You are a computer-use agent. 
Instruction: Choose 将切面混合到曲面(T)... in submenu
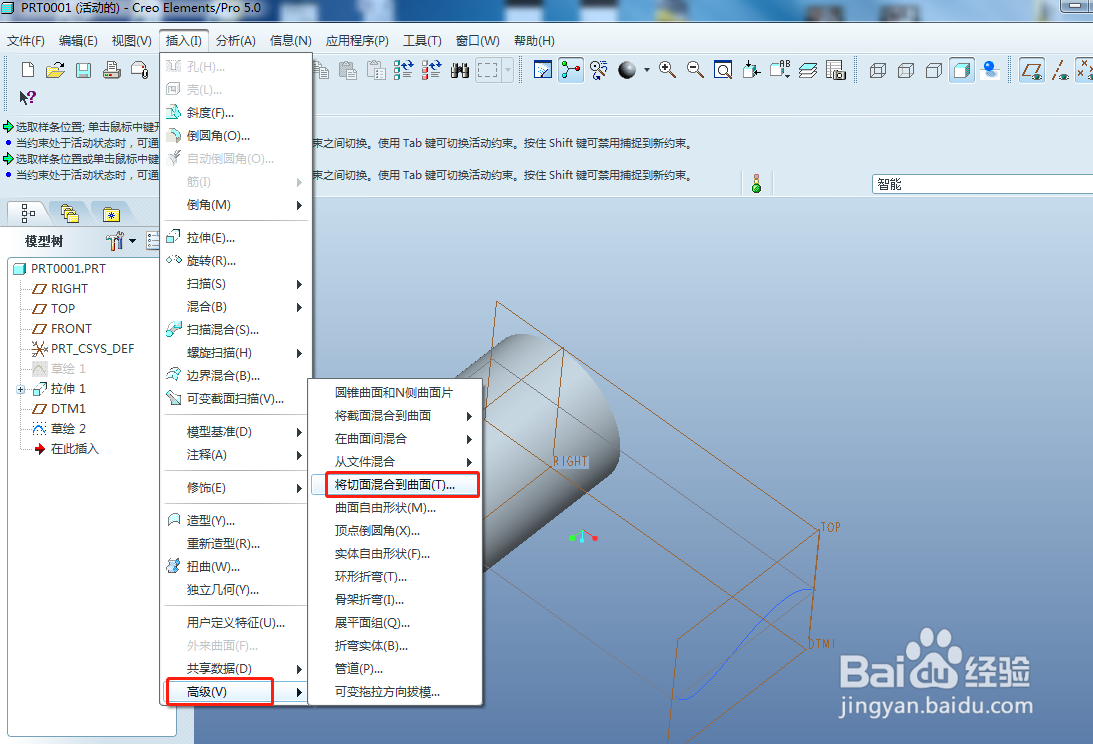pos(395,485)
